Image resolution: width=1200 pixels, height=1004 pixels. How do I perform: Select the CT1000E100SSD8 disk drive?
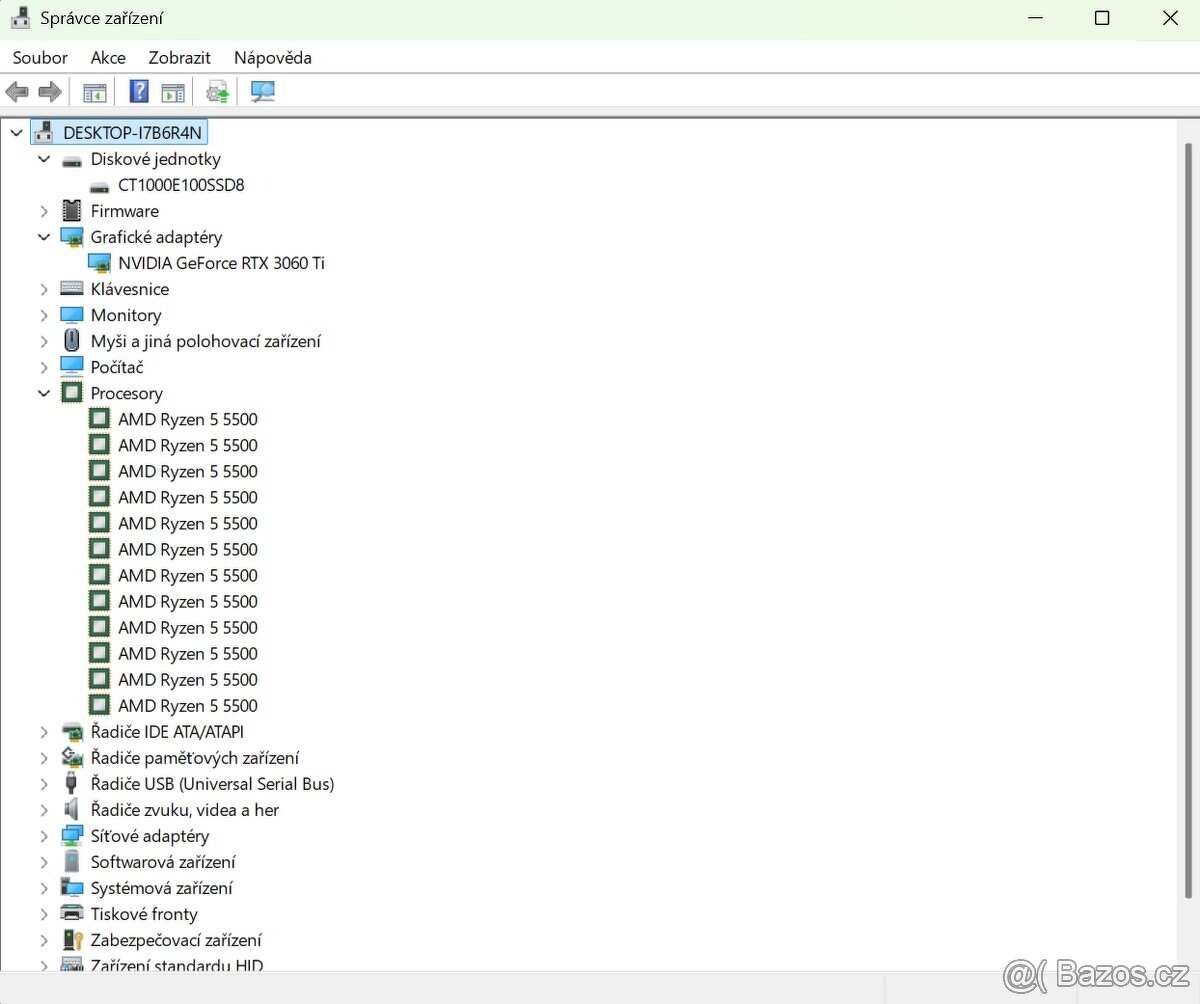click(x=181, y=185)
